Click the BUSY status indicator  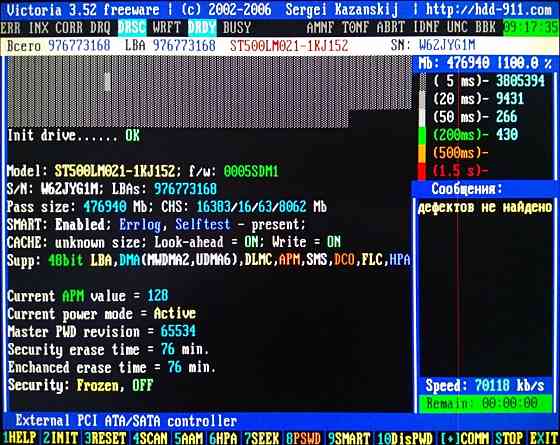point(237,28)
